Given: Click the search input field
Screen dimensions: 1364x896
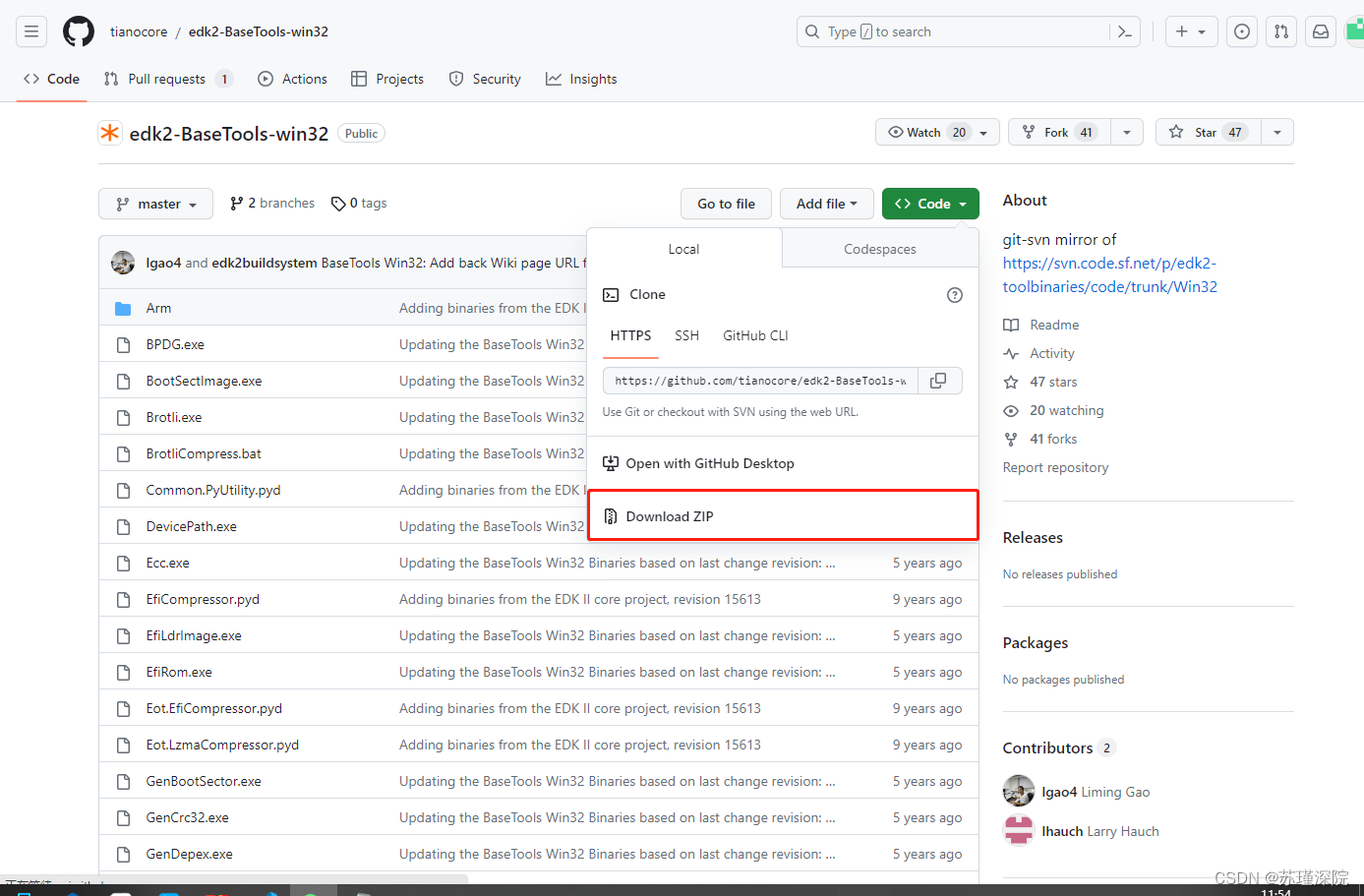Looking at the screenshot, I should [x=954, y=31].
